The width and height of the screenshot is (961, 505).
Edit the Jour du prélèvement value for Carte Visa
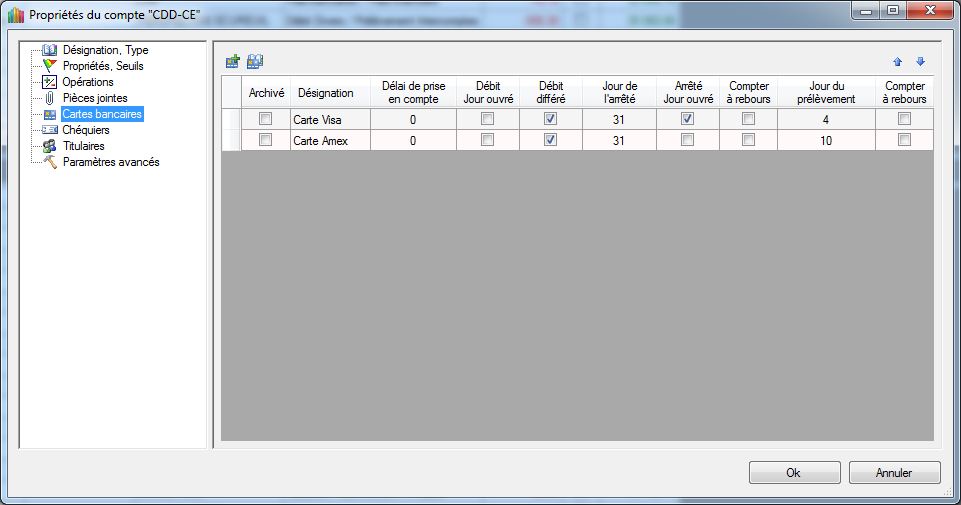point(826,119)
